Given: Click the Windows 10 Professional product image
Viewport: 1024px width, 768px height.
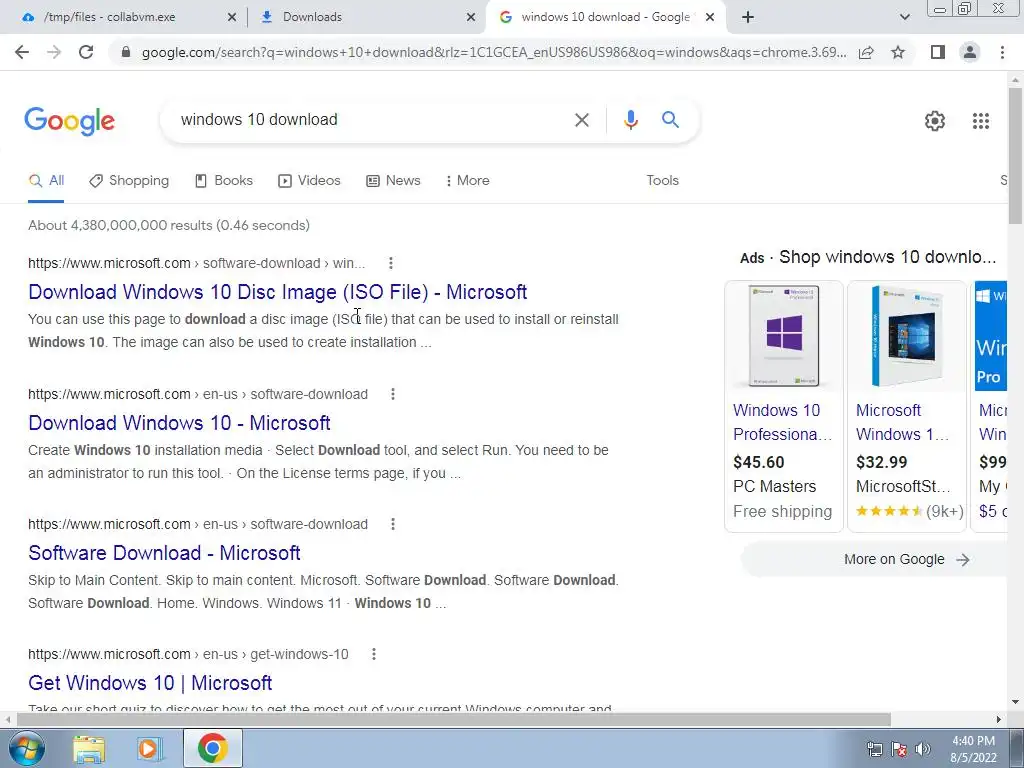Looking at the screenshot, I should 784,336.
